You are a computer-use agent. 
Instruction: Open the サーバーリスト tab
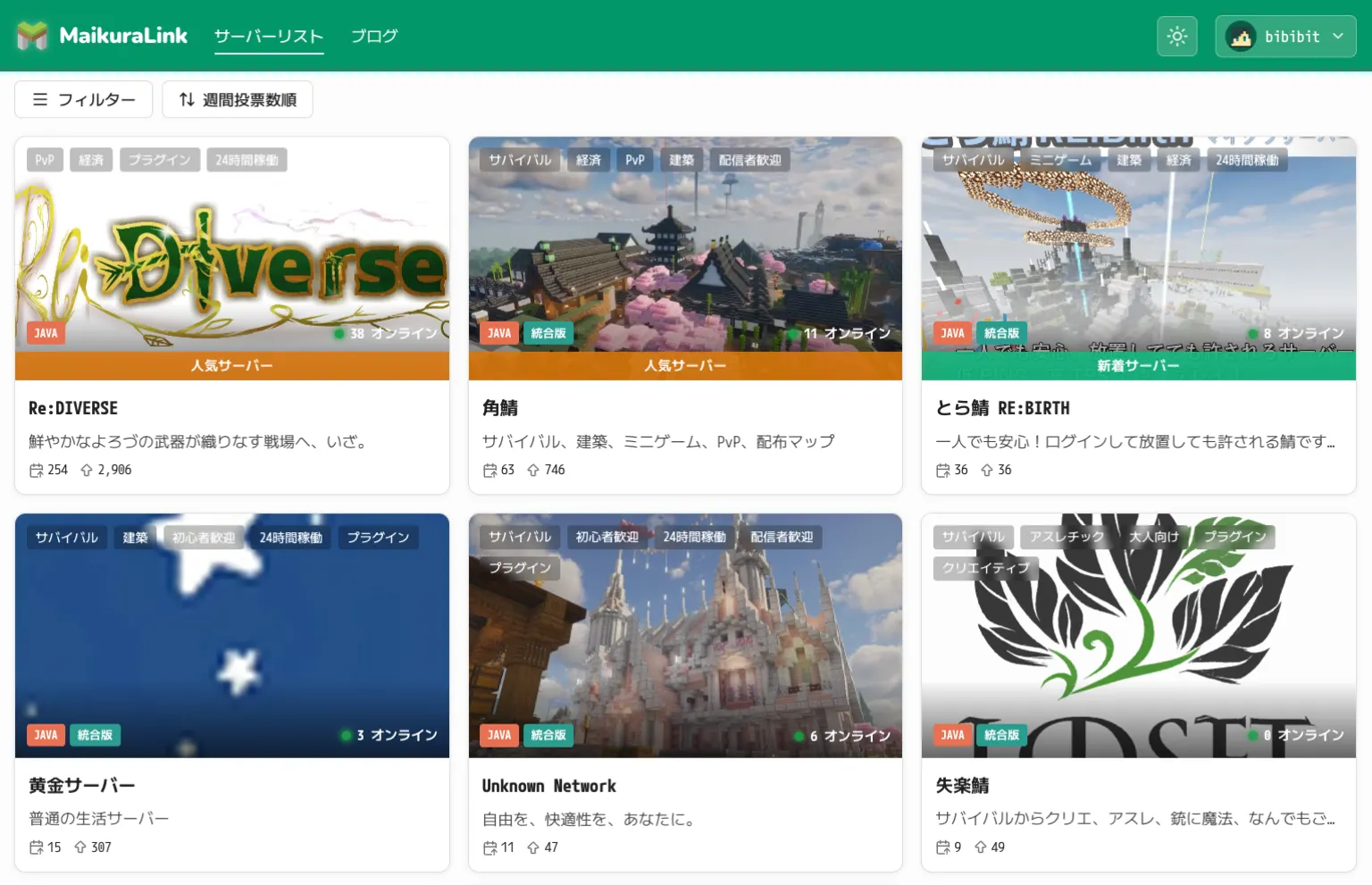[x=269, y=37]
